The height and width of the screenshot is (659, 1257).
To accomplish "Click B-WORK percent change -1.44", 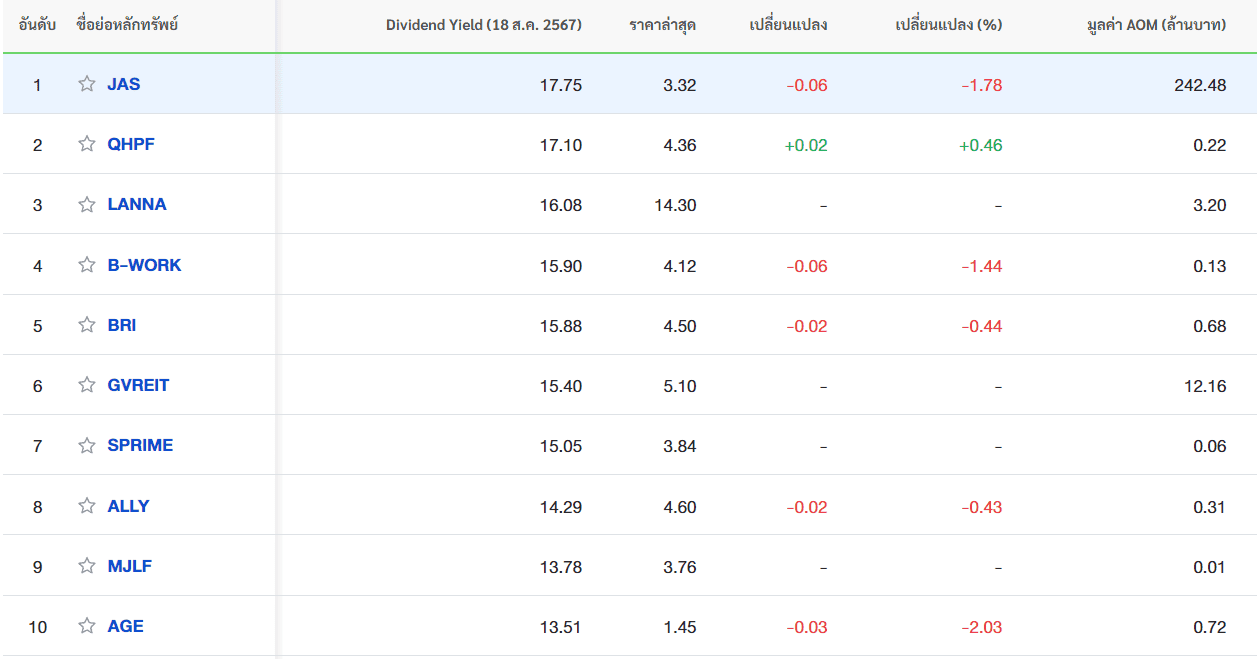I will point(982,266).
